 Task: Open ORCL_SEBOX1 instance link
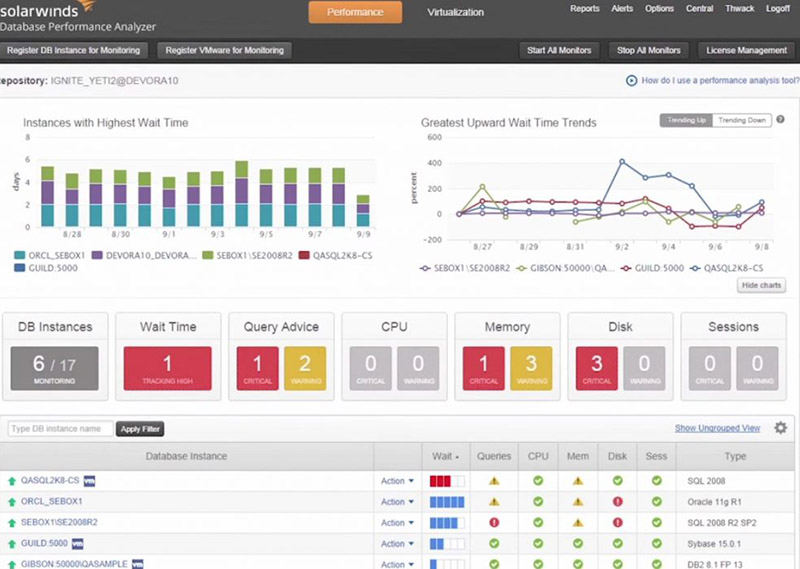[52, 501]
